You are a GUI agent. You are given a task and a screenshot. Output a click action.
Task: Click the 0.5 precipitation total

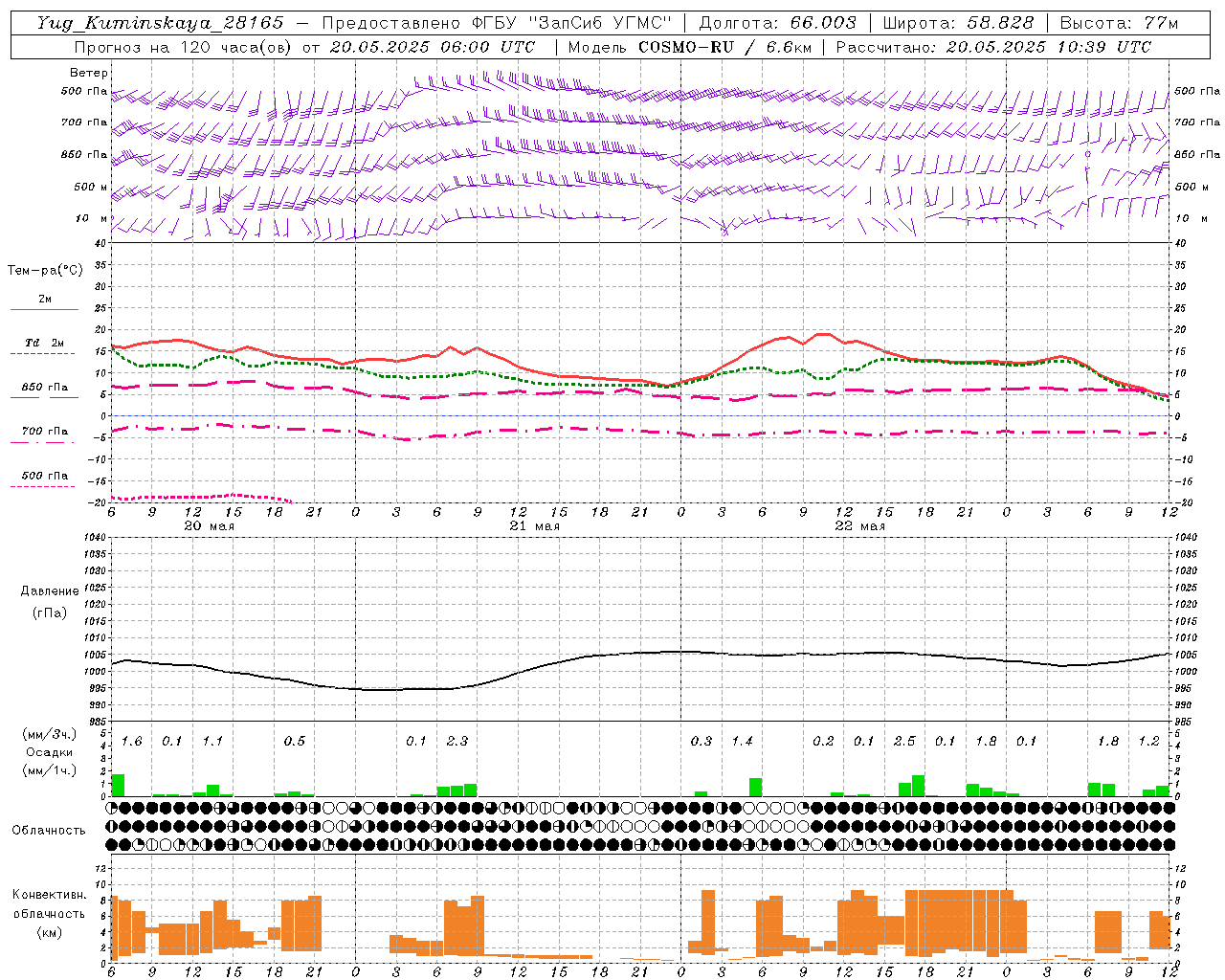(x=294, y=742)
